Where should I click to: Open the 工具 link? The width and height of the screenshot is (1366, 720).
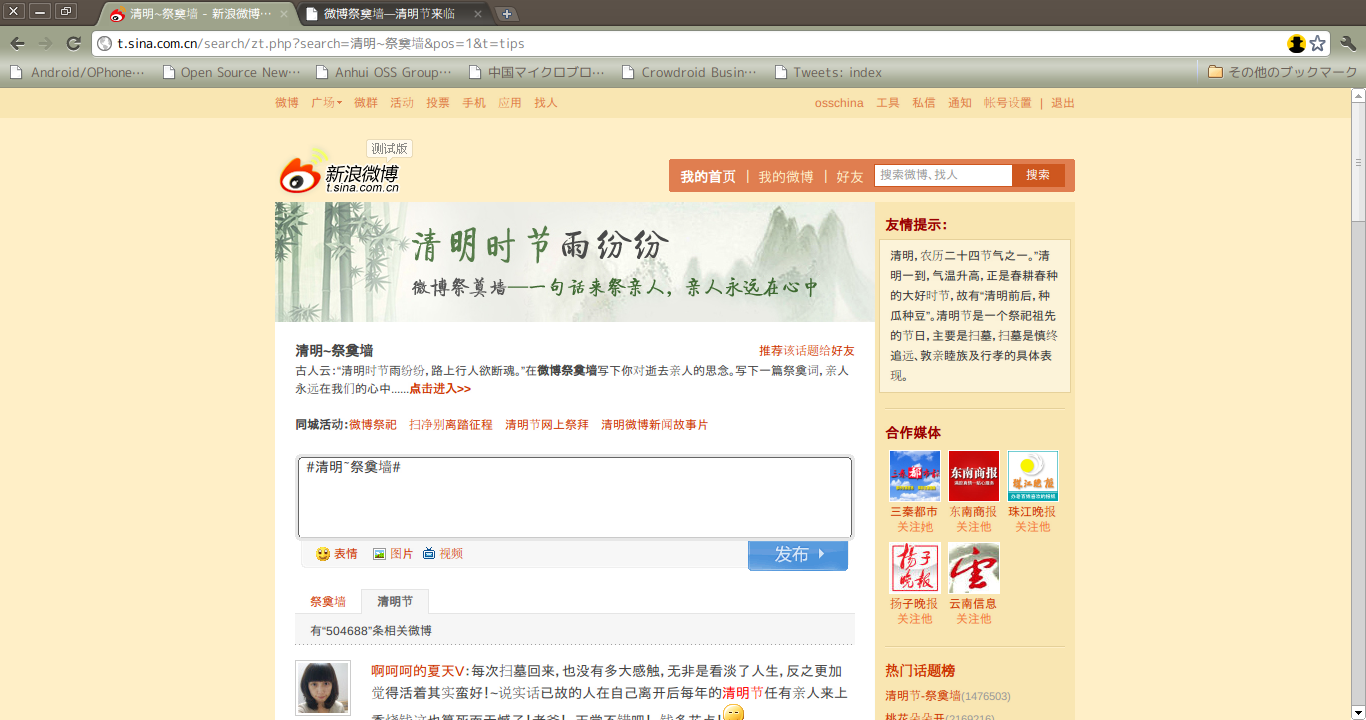pyautogui.click(x=888, y=103)
